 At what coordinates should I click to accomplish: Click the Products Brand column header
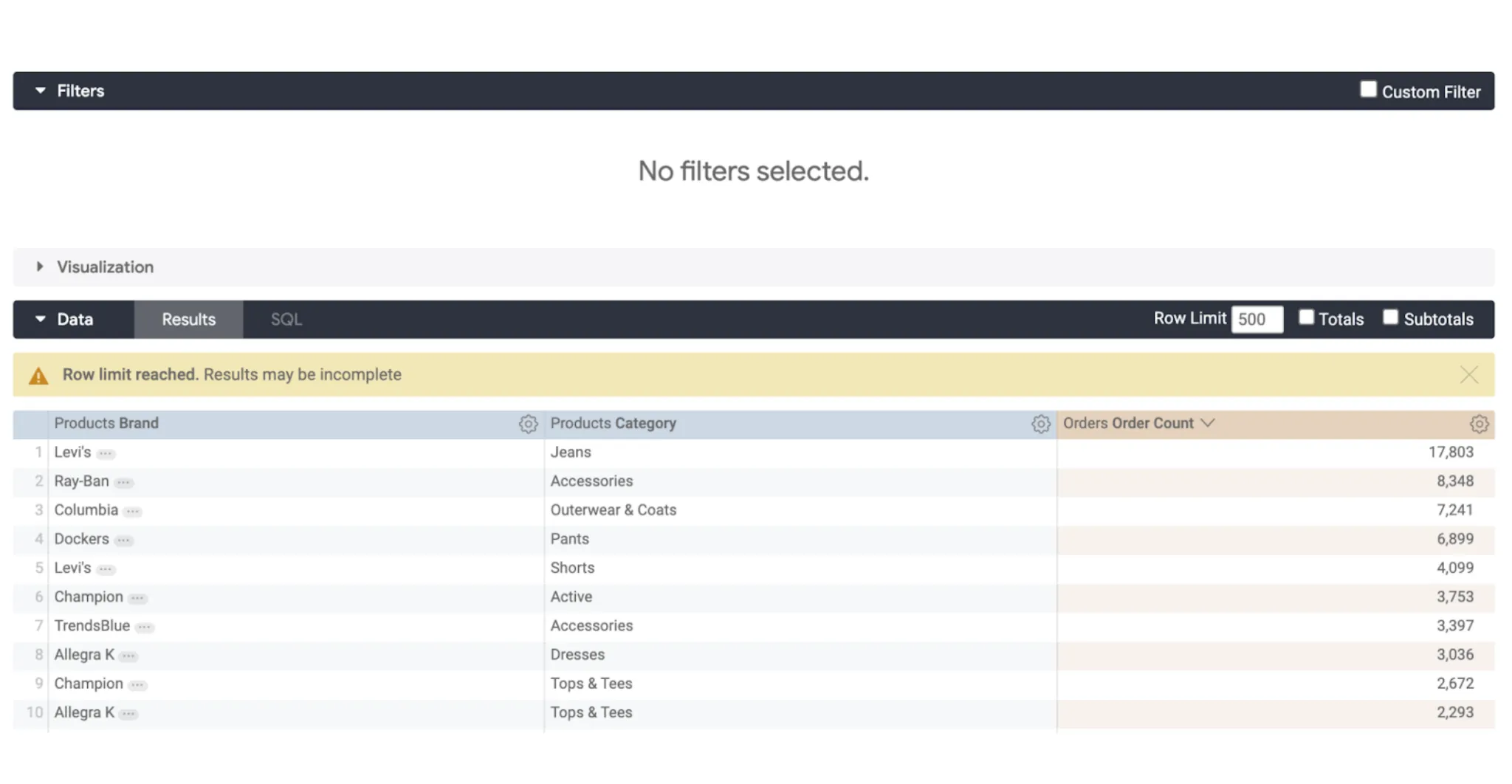(106, 423)
